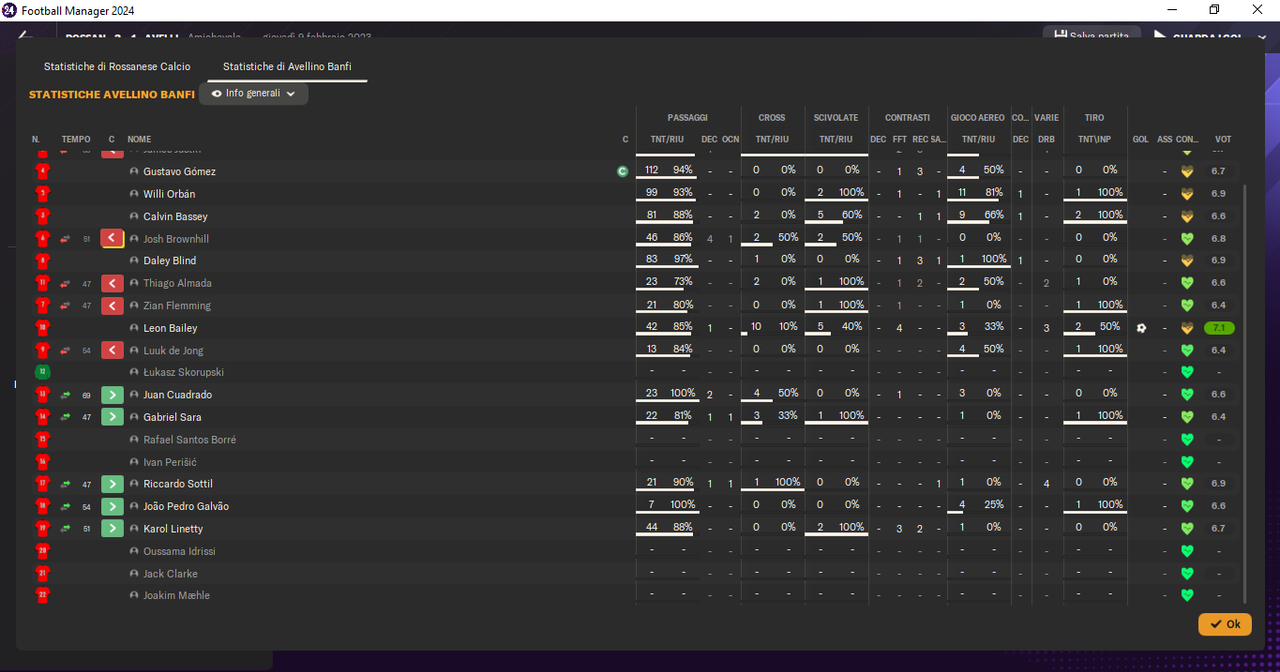This screenshot has width=1280, height=672.
Task: Click Juan Cuadrado's minute 69 in TEMPO column
Action: coord(87,395)
